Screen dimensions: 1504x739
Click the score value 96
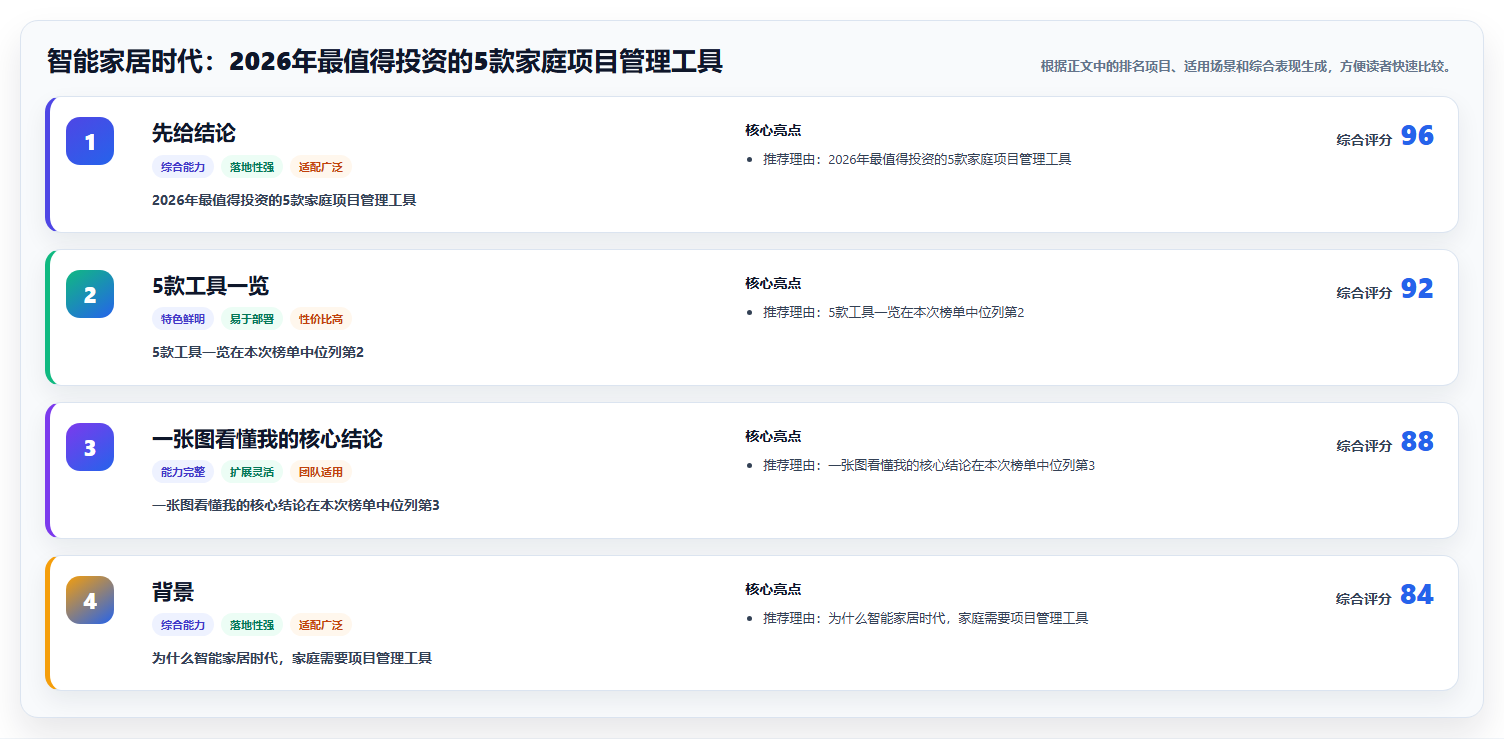1417,136
